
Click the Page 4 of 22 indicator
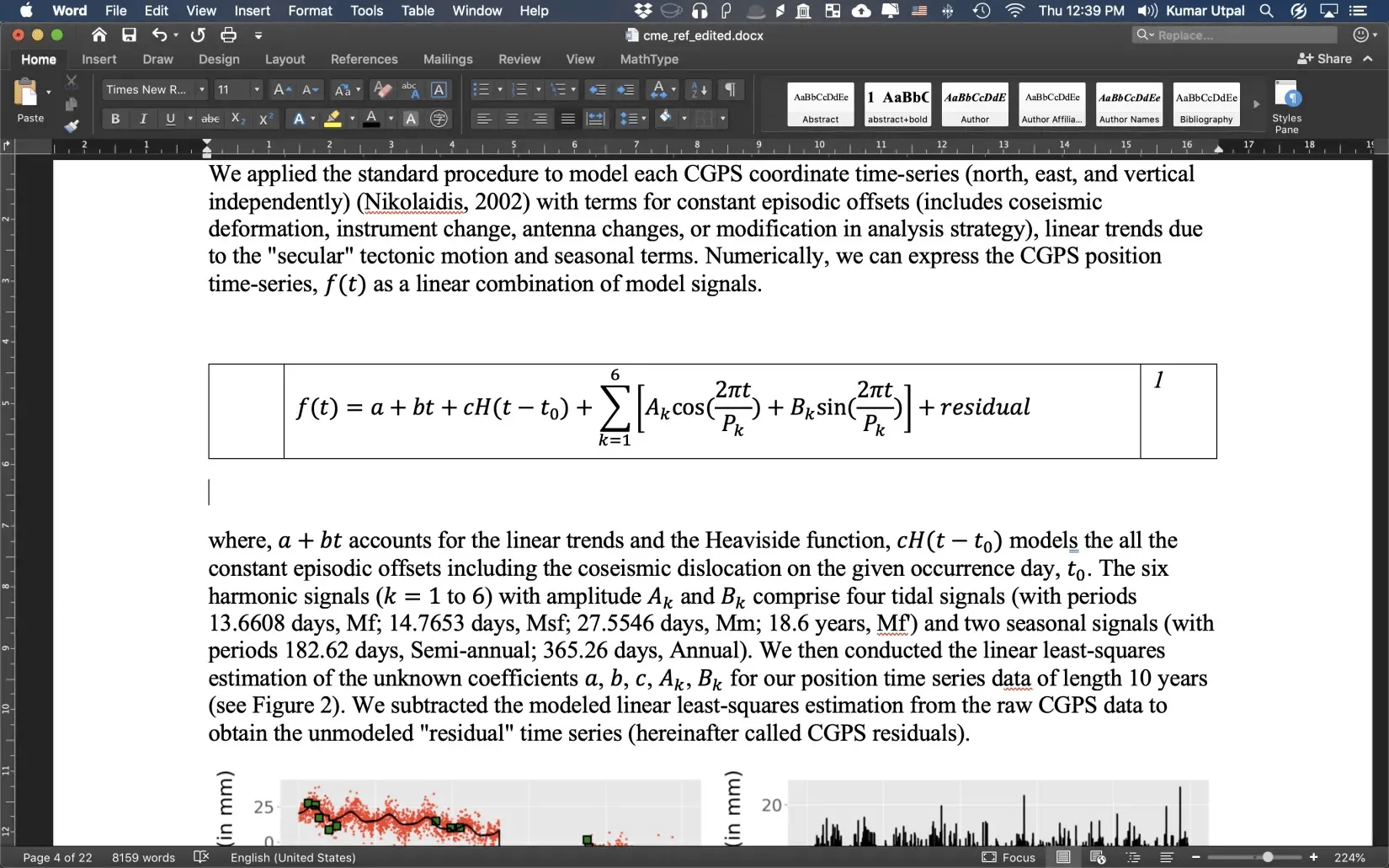pyautogui.click(x=57, y=857)
